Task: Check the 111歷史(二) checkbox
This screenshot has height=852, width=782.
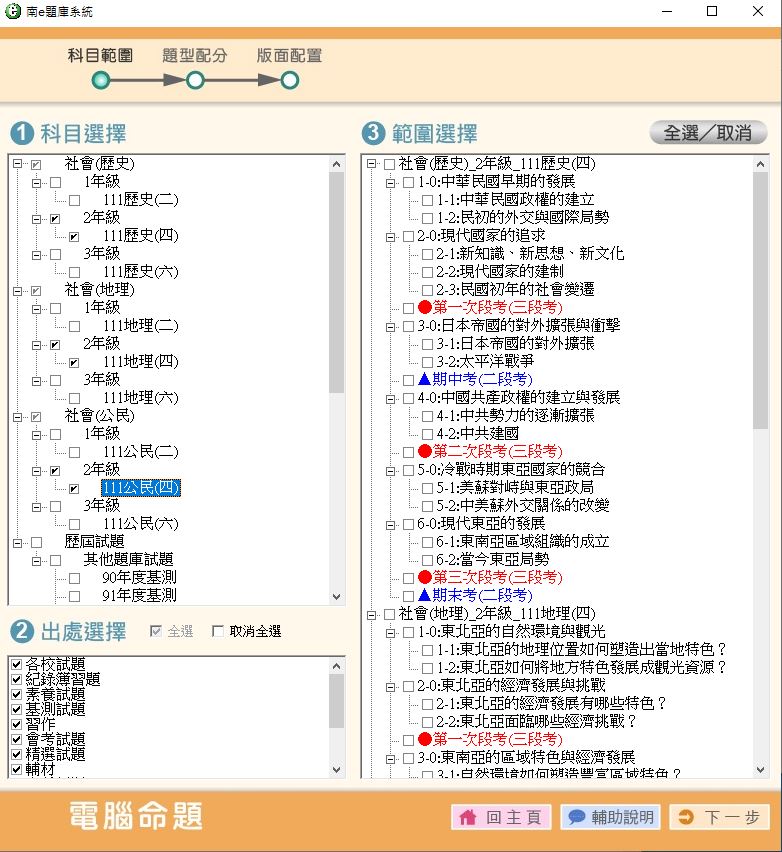Action: click(x=74, y=201)
